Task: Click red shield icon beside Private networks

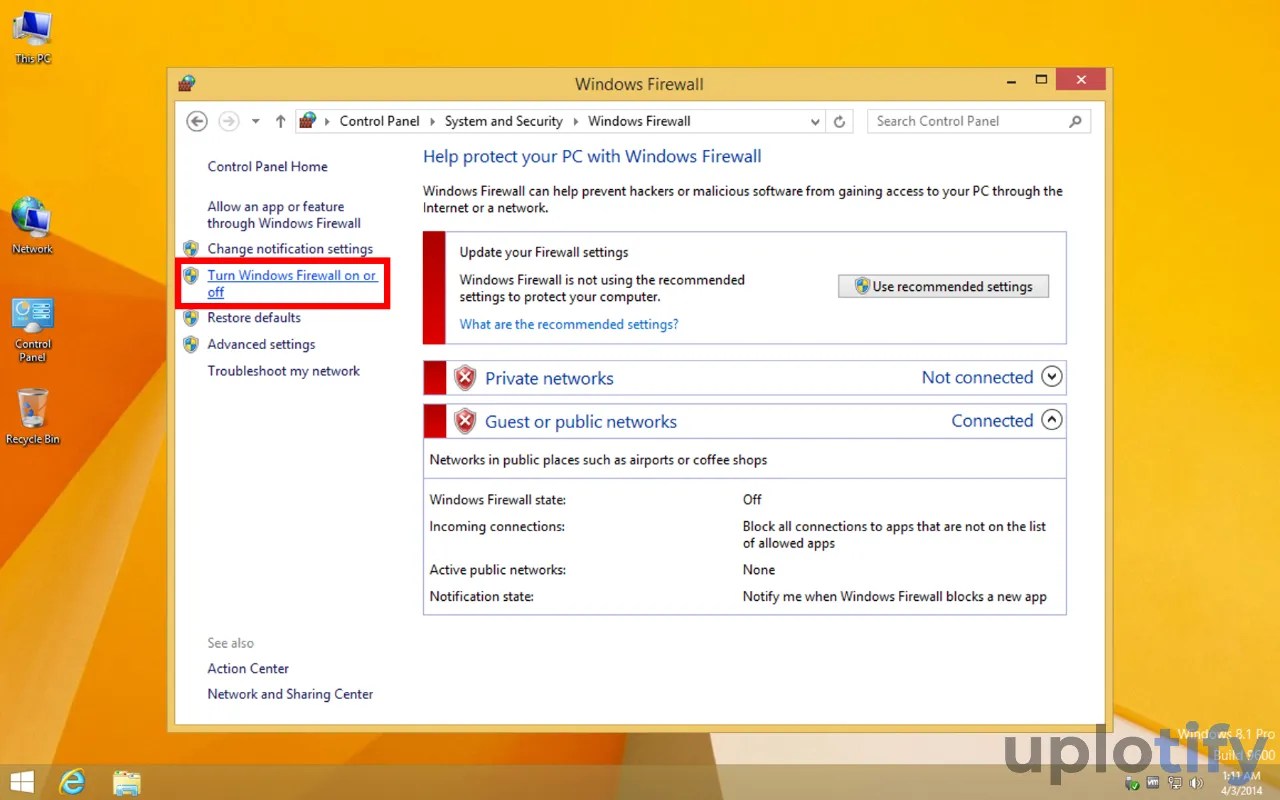Action: pos(465,378)
